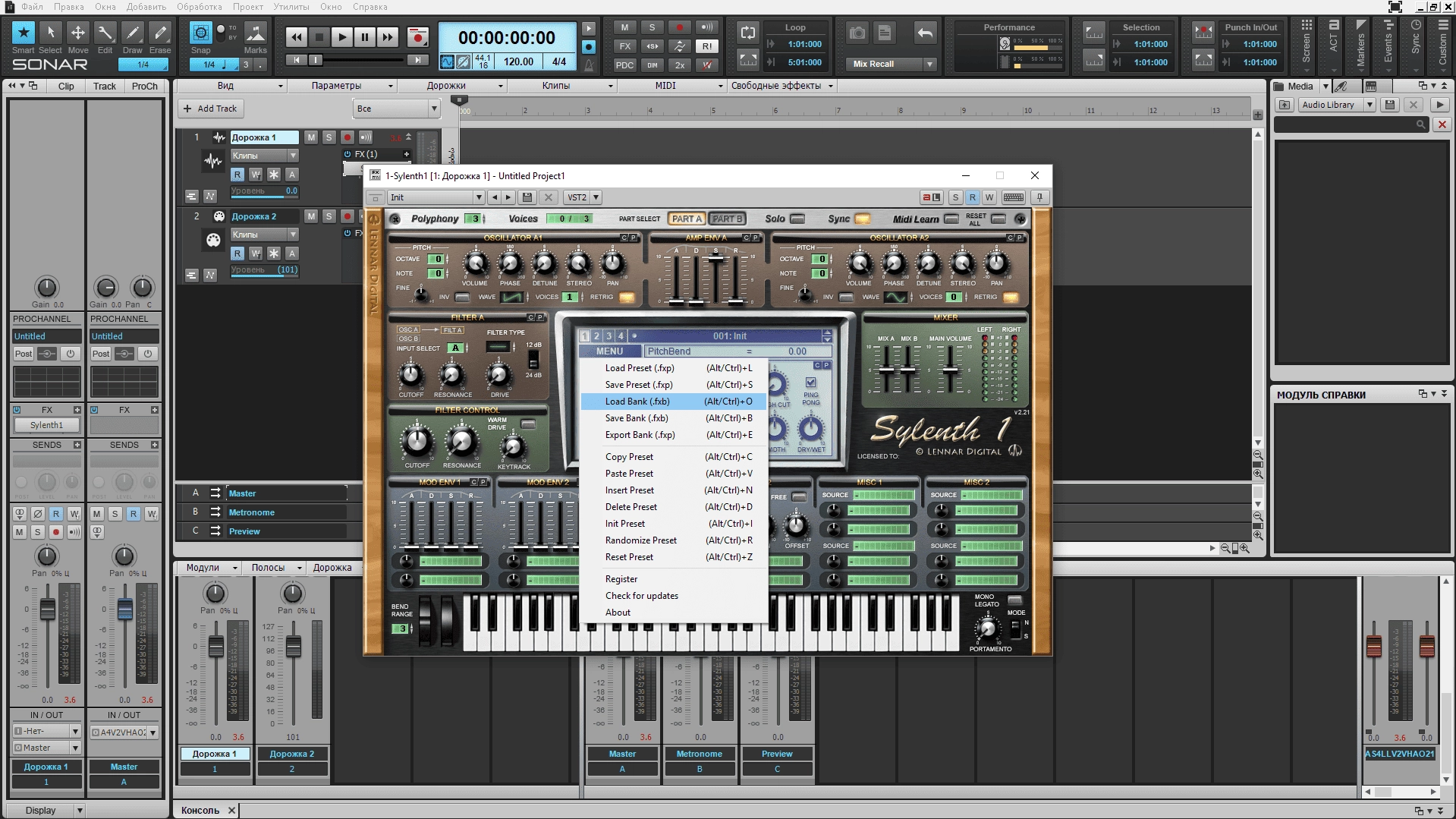Open the Проект menu
The height and width of the screenshot is (819, 1456).
pyautogui.click(x=248, y=7)
